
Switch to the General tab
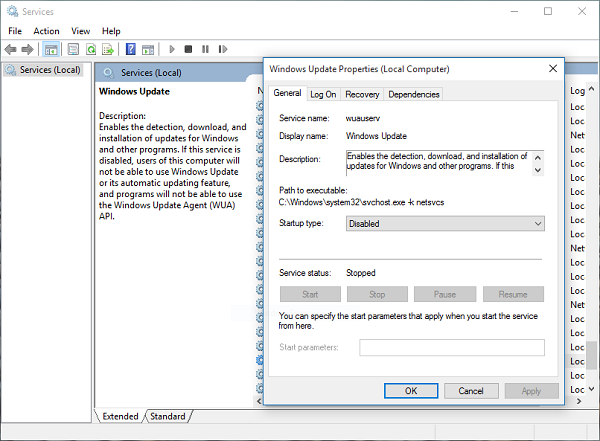[287, 93]
